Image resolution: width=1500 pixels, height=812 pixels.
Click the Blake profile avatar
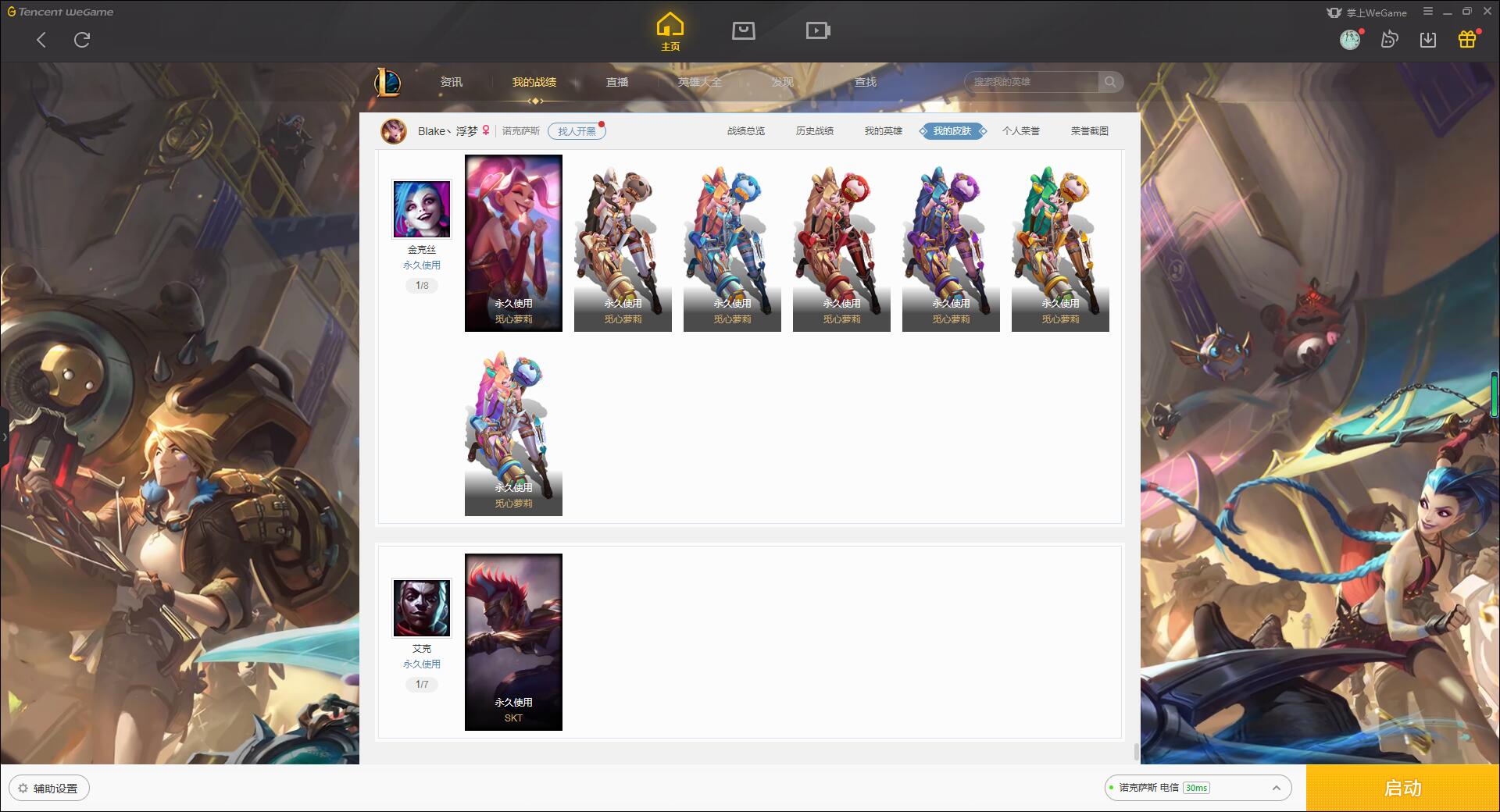click(394, 131)
